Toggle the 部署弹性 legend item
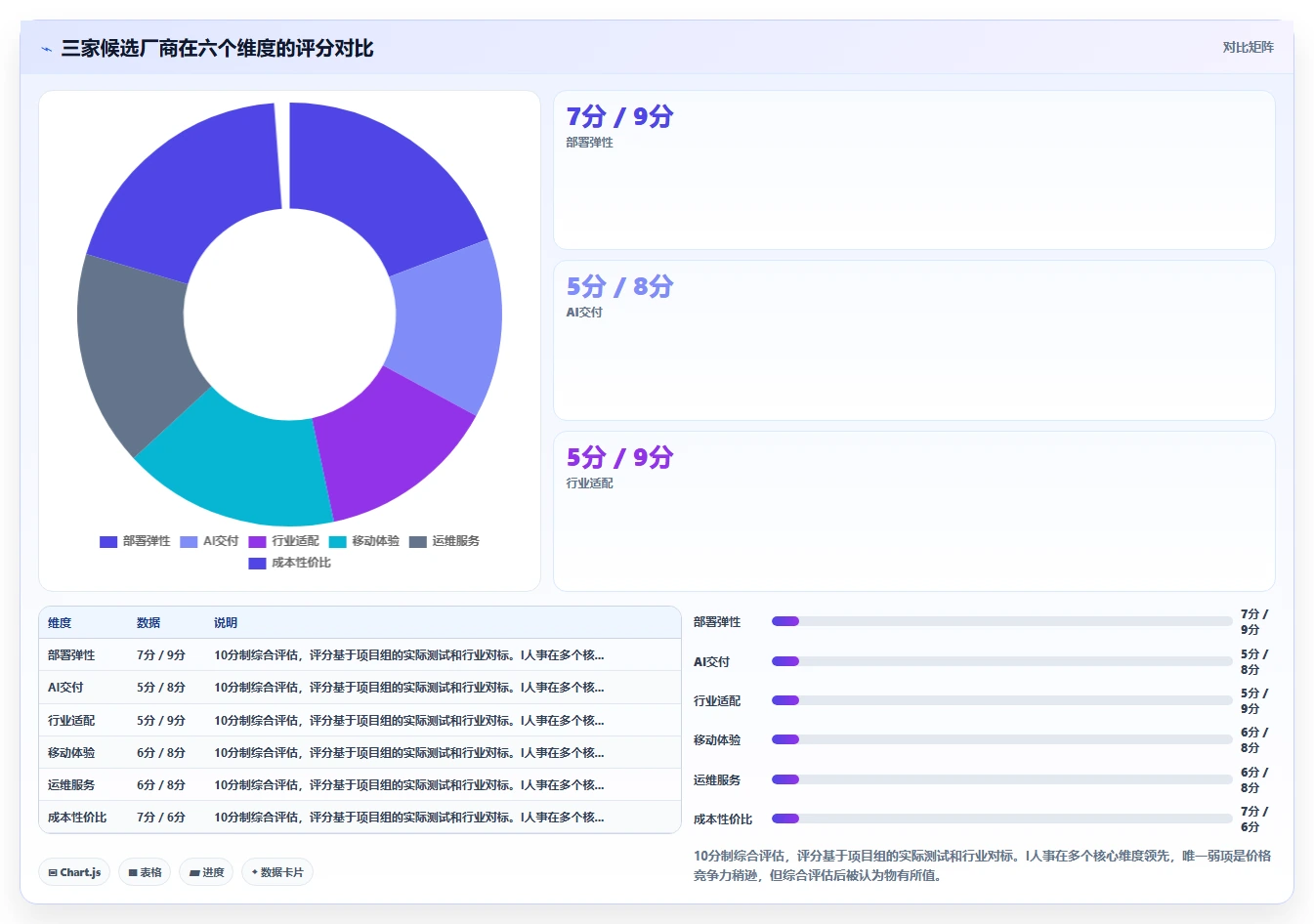The image size is (1314, 924). (x=135, y=541)
